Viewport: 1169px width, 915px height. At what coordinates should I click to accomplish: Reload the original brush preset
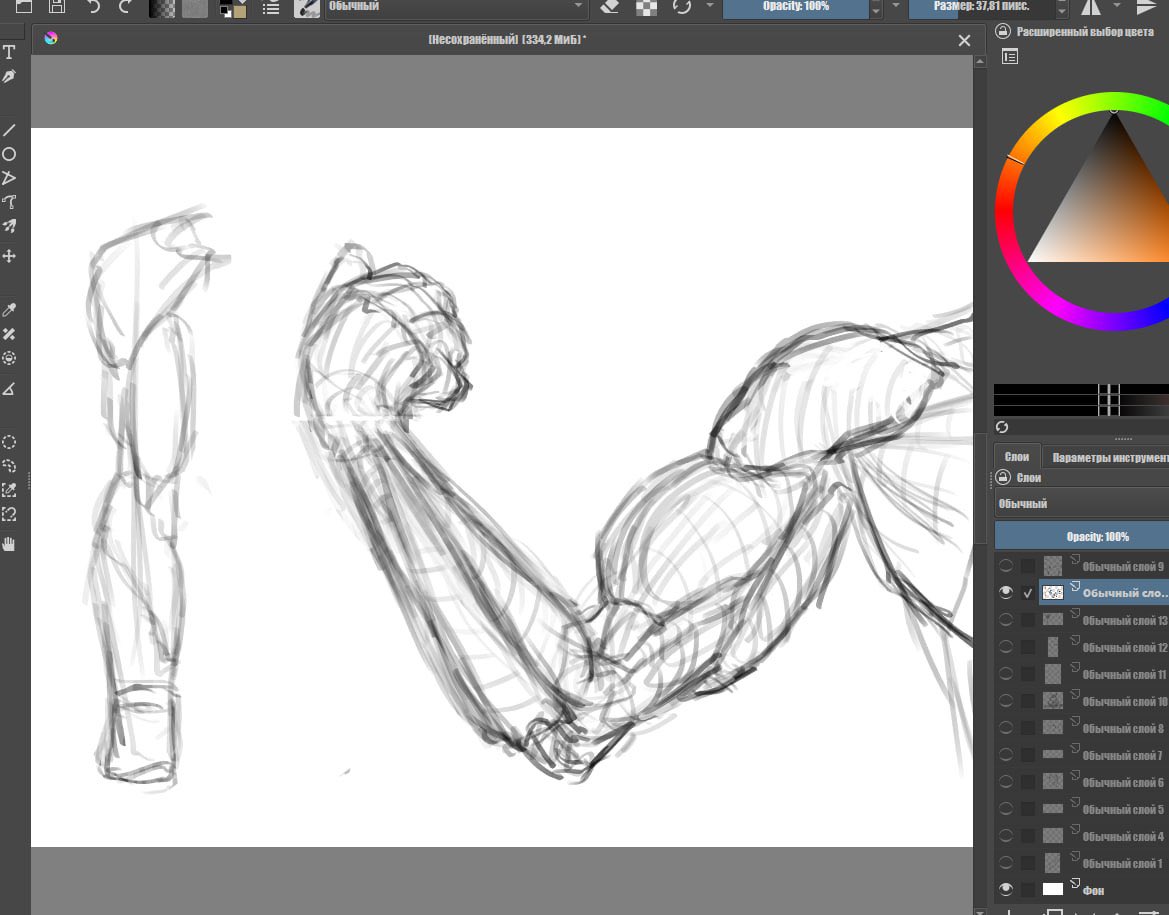point(681,7)
